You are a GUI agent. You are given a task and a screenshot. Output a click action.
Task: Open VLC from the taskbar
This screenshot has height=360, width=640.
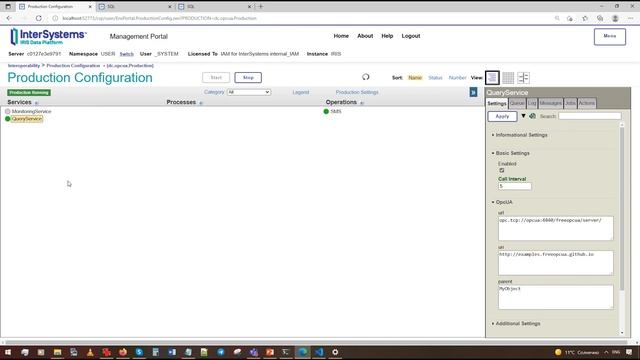[90, 352]
